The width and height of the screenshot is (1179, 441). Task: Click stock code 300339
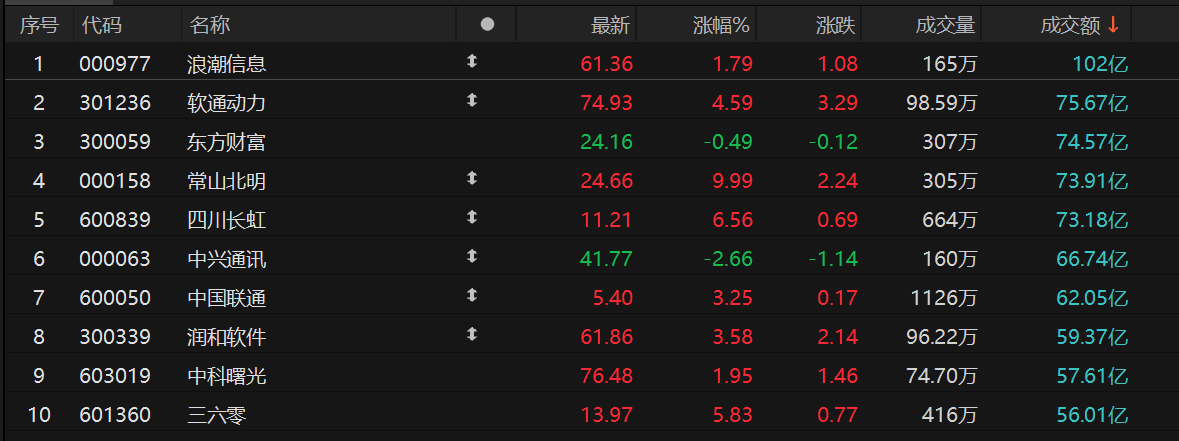pos(115,337)
